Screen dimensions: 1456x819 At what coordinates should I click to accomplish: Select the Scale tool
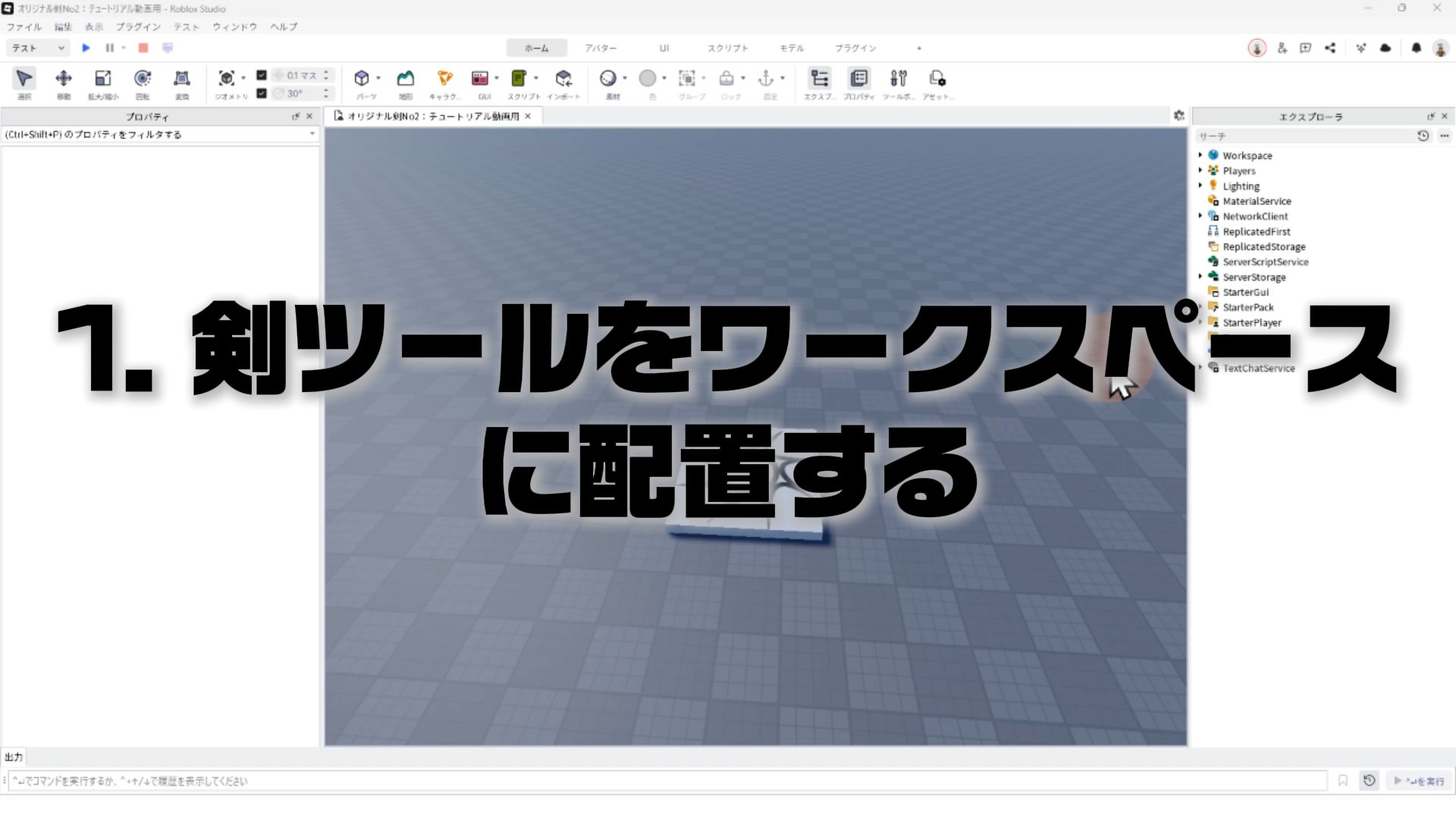click(x=103, y=79)
